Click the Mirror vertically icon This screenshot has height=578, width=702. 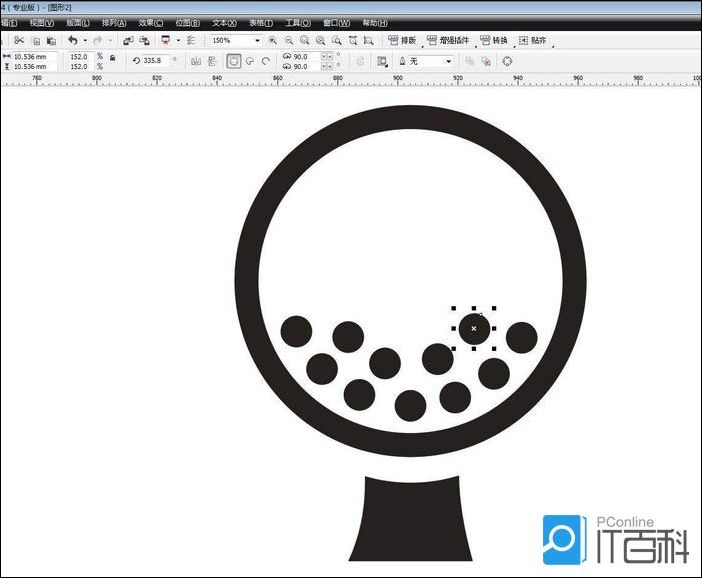212,62
